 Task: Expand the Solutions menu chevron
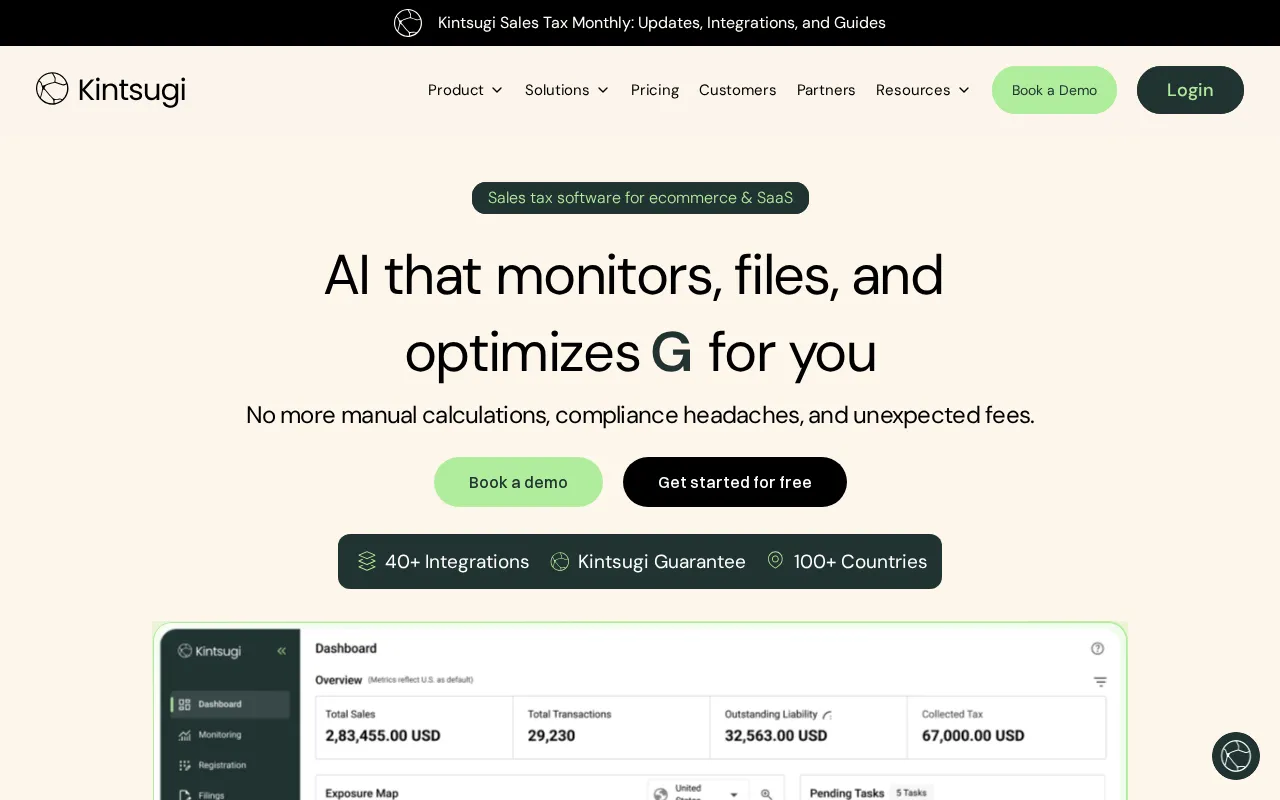pos(603,90)
